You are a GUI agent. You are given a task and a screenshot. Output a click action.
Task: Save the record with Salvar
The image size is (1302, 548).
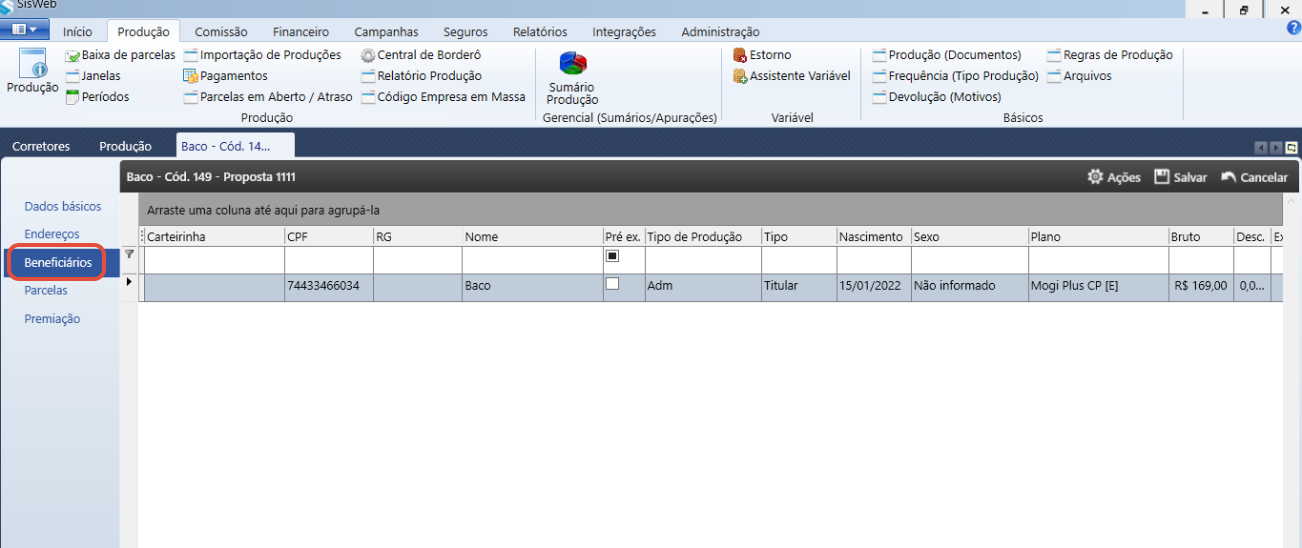point(1180,177)
